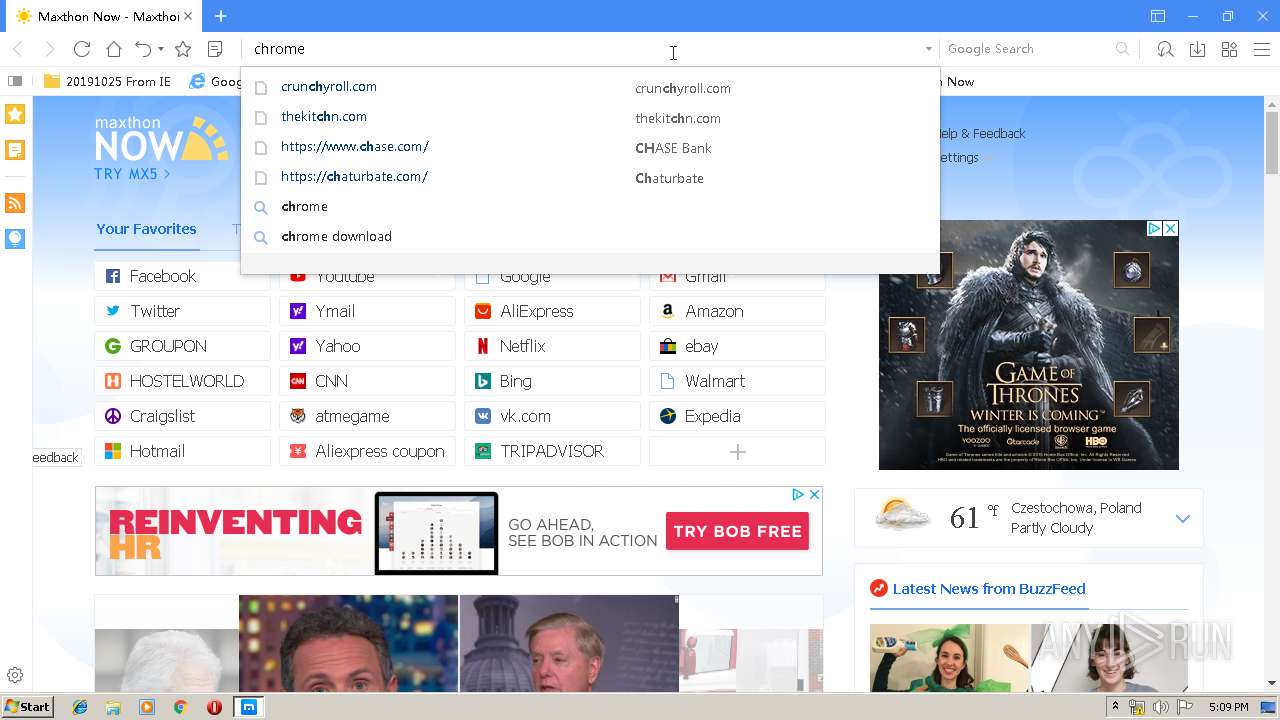Open the vk.com shortcut
Screen dimensions: 1280x720
[x=552, y=416]
